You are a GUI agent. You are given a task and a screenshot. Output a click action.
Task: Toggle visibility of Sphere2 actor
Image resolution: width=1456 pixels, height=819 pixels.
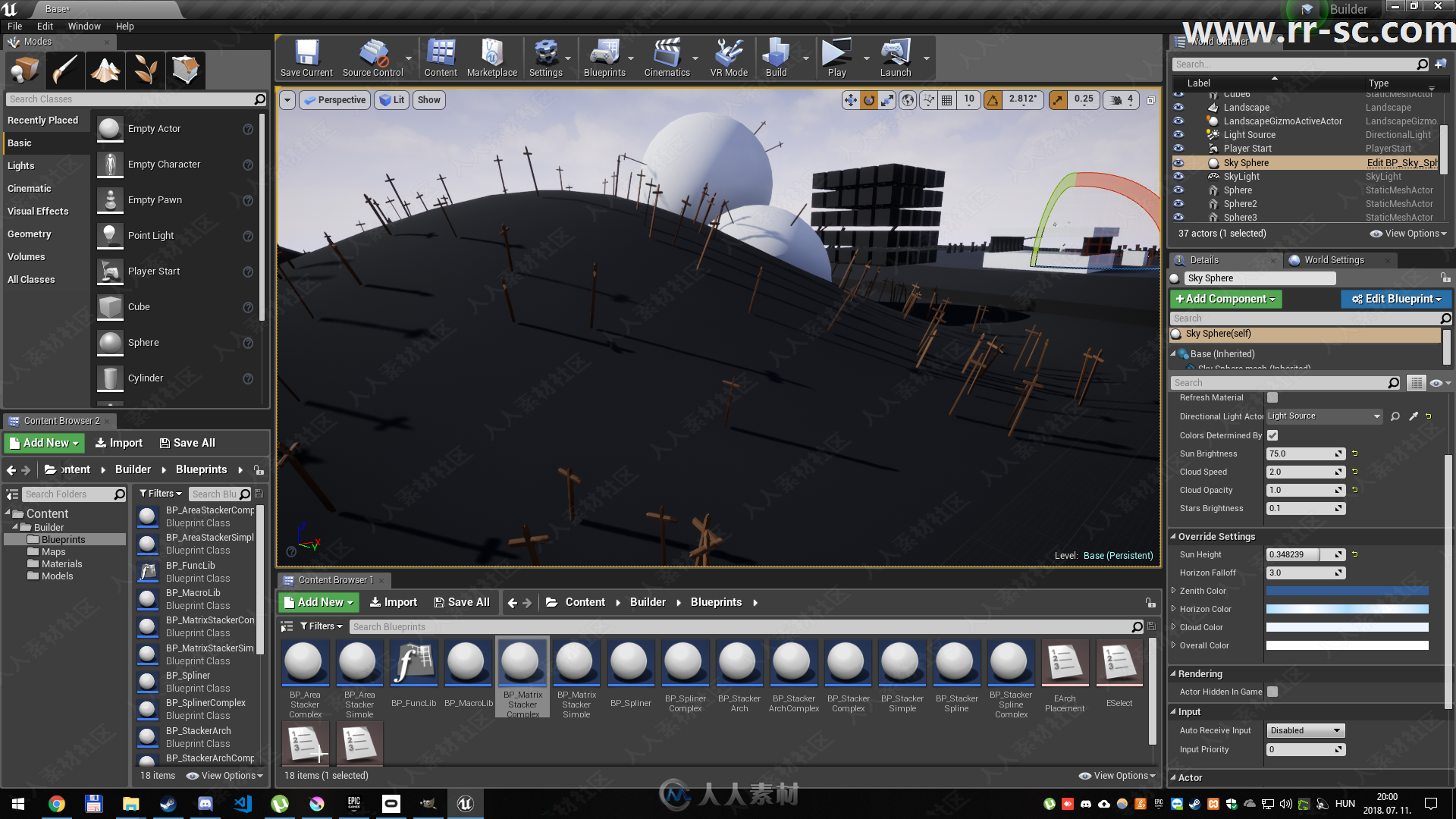pyautogui.click(x=1178, y=204)
